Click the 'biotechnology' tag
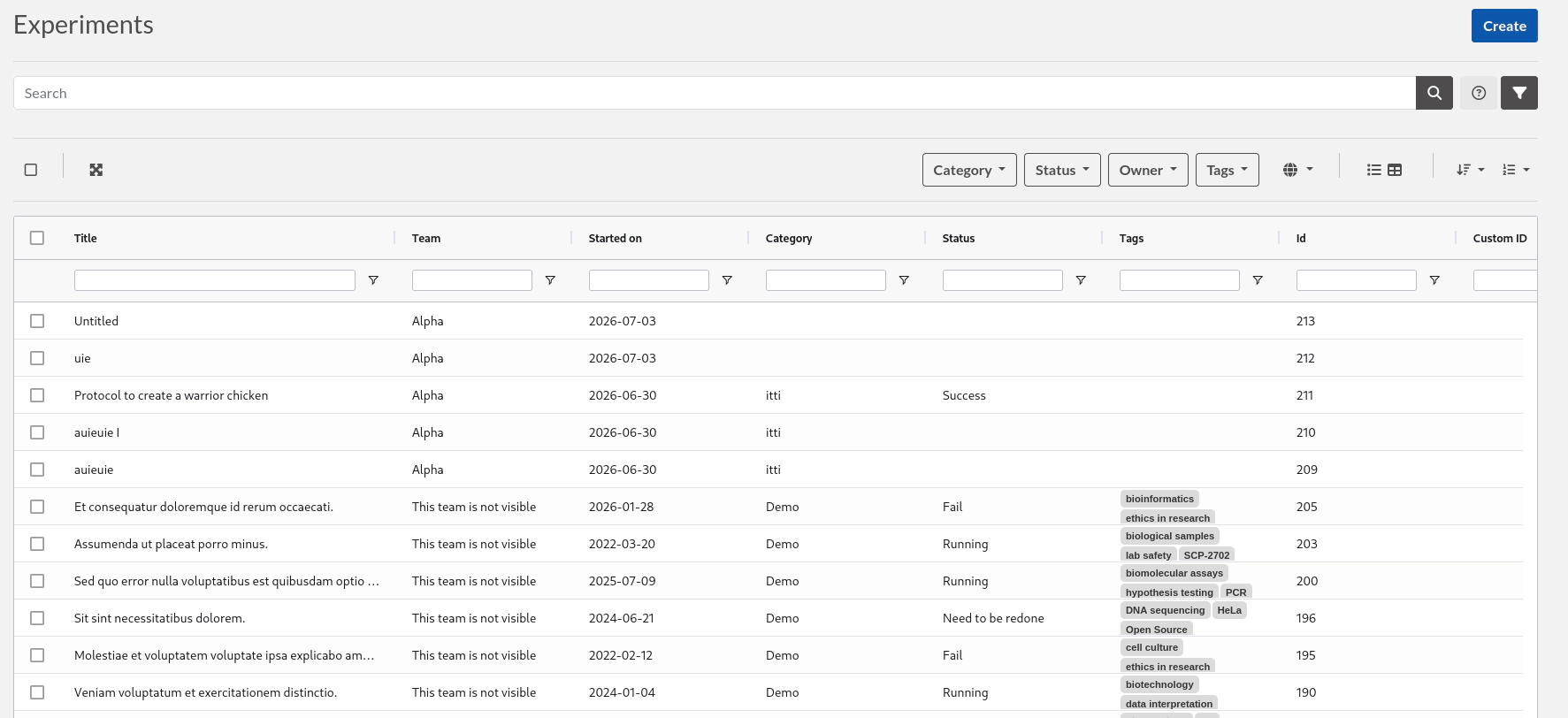Image resolution: width=1568 pixels, height=718 pixels. [1159, 684]
